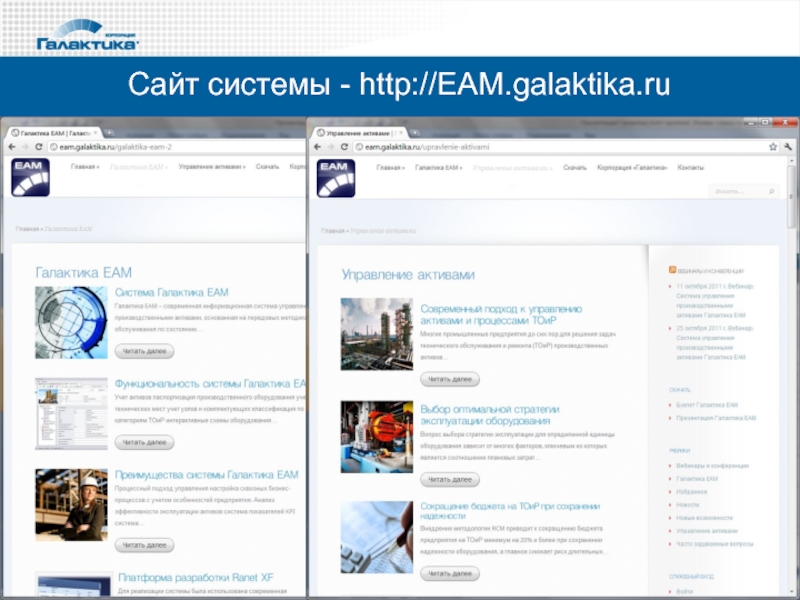Image resolution: width=800 pixels, height=600 pixels.
Task: Open Новые возможности category in sidebar
Action: point(704,518)
